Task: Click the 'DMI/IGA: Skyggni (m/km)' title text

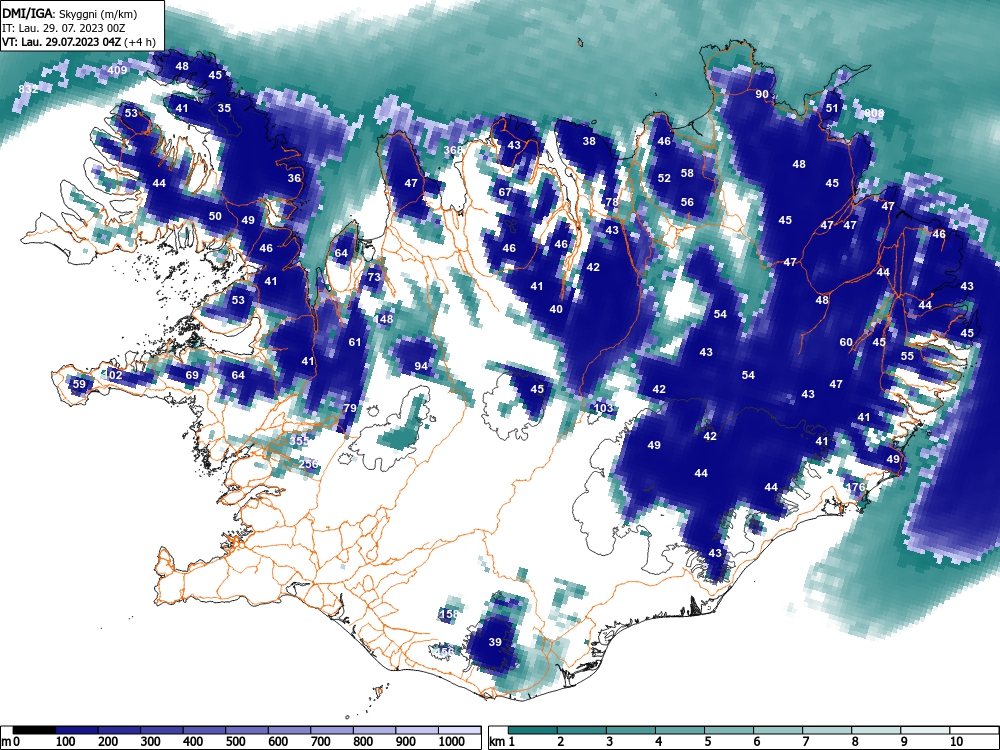Action: (70, 13)
